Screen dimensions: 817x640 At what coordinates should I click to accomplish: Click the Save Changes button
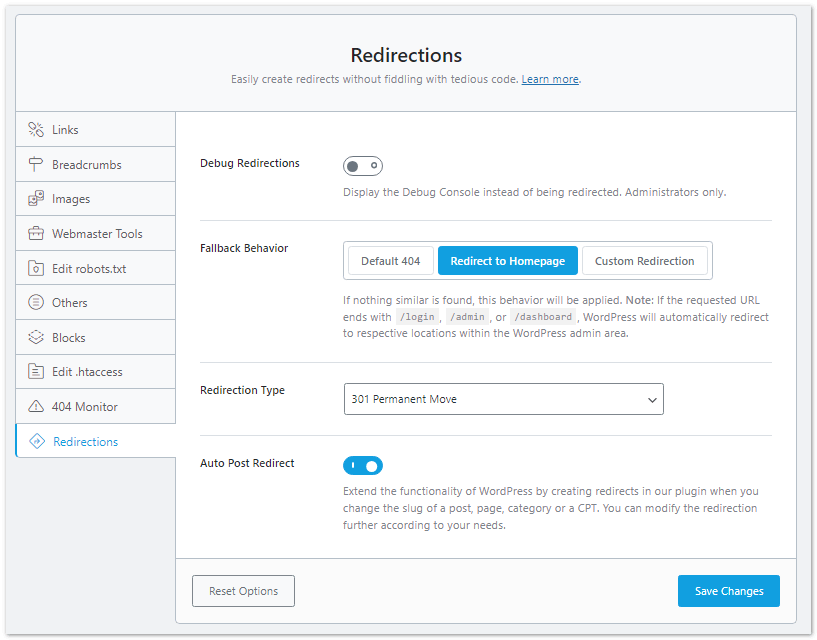click(728, 591)
